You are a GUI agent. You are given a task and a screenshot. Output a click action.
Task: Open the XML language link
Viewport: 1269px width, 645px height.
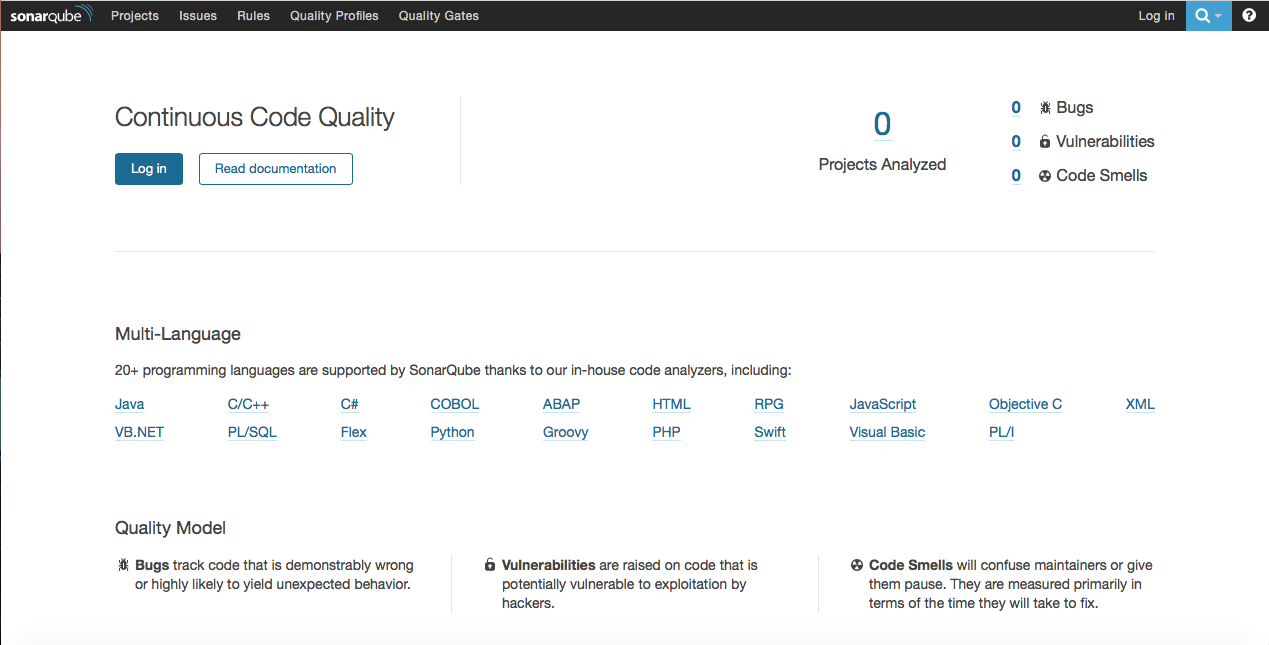click(x=1140, y=405)
